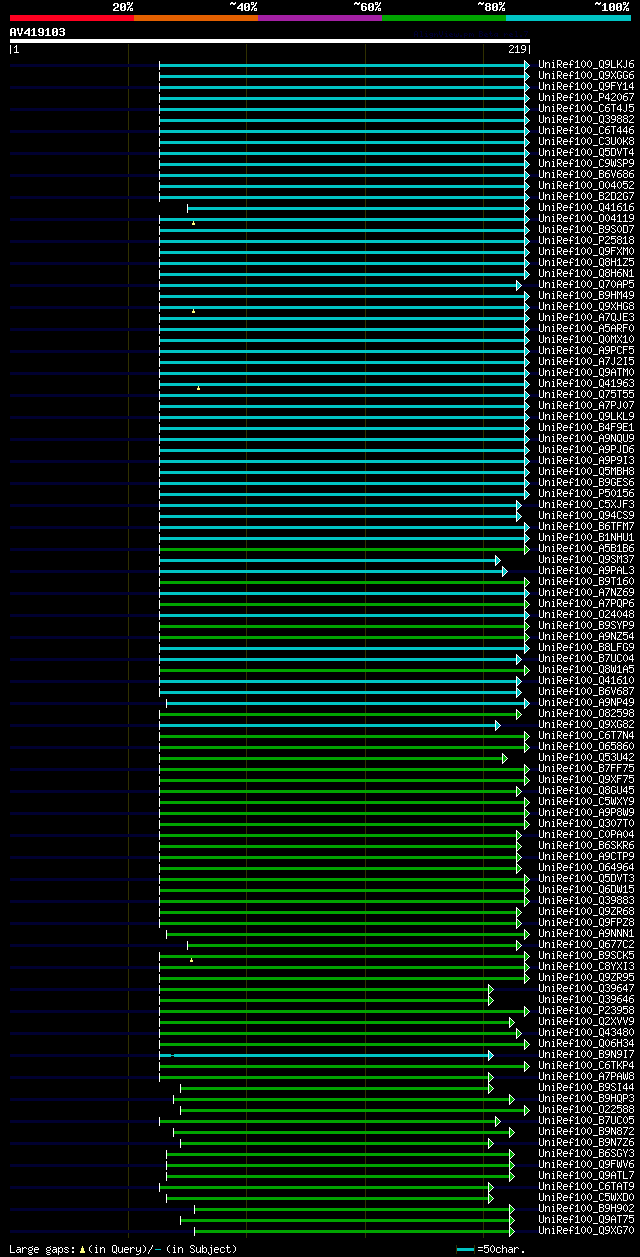The height and width of the screenshot is (1257, 640).
Task: Click the UniRef100_Q9LKL9 label
Action: [586, 416]
